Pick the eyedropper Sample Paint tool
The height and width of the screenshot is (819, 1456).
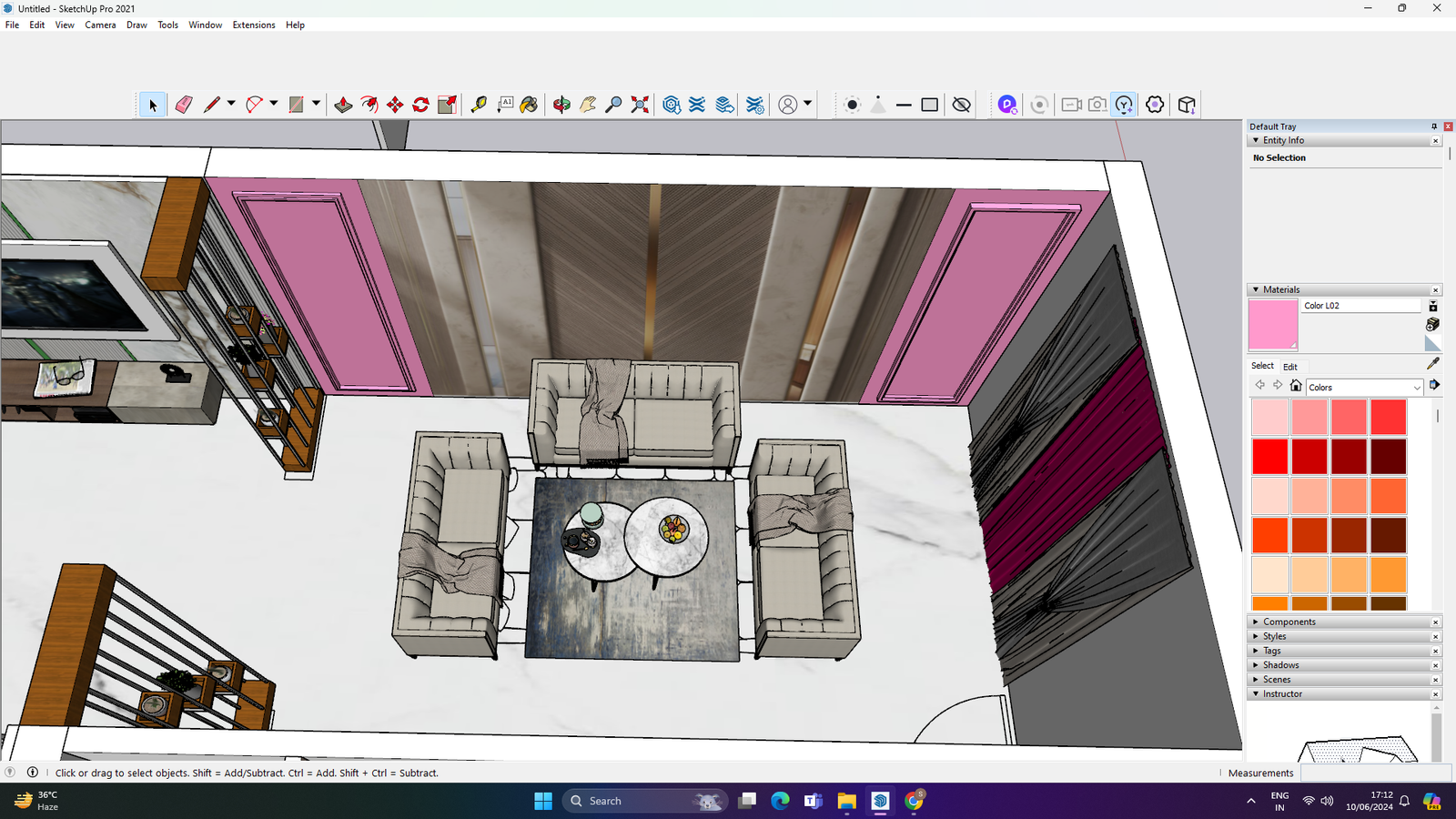(x=1432, y=363)
